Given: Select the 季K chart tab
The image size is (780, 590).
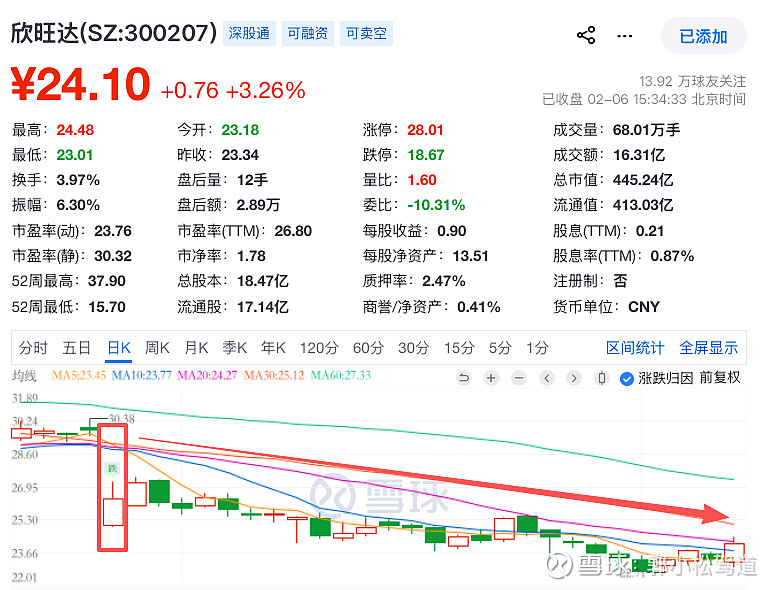Looking at the screenshot, I should tap(235, 348).
